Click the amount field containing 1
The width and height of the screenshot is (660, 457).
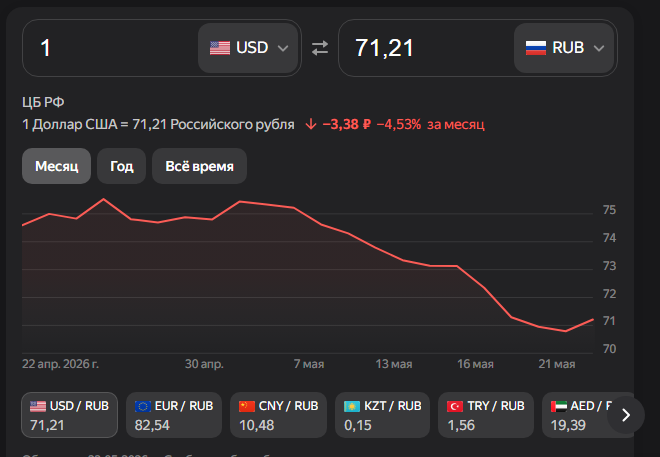[110, 48]
